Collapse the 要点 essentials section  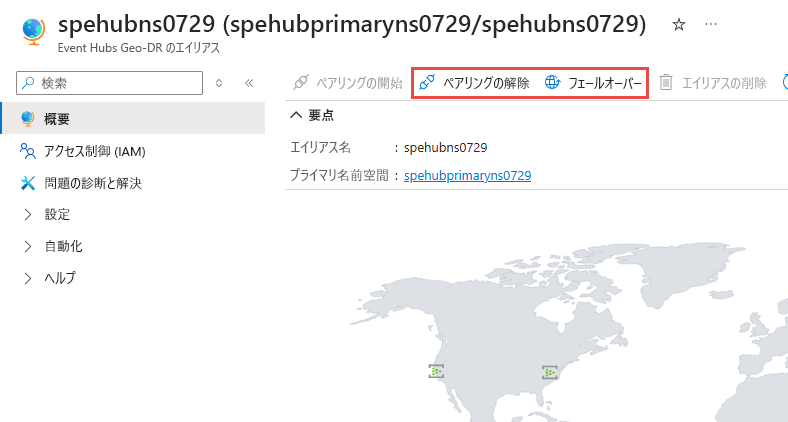pos(312,116)
